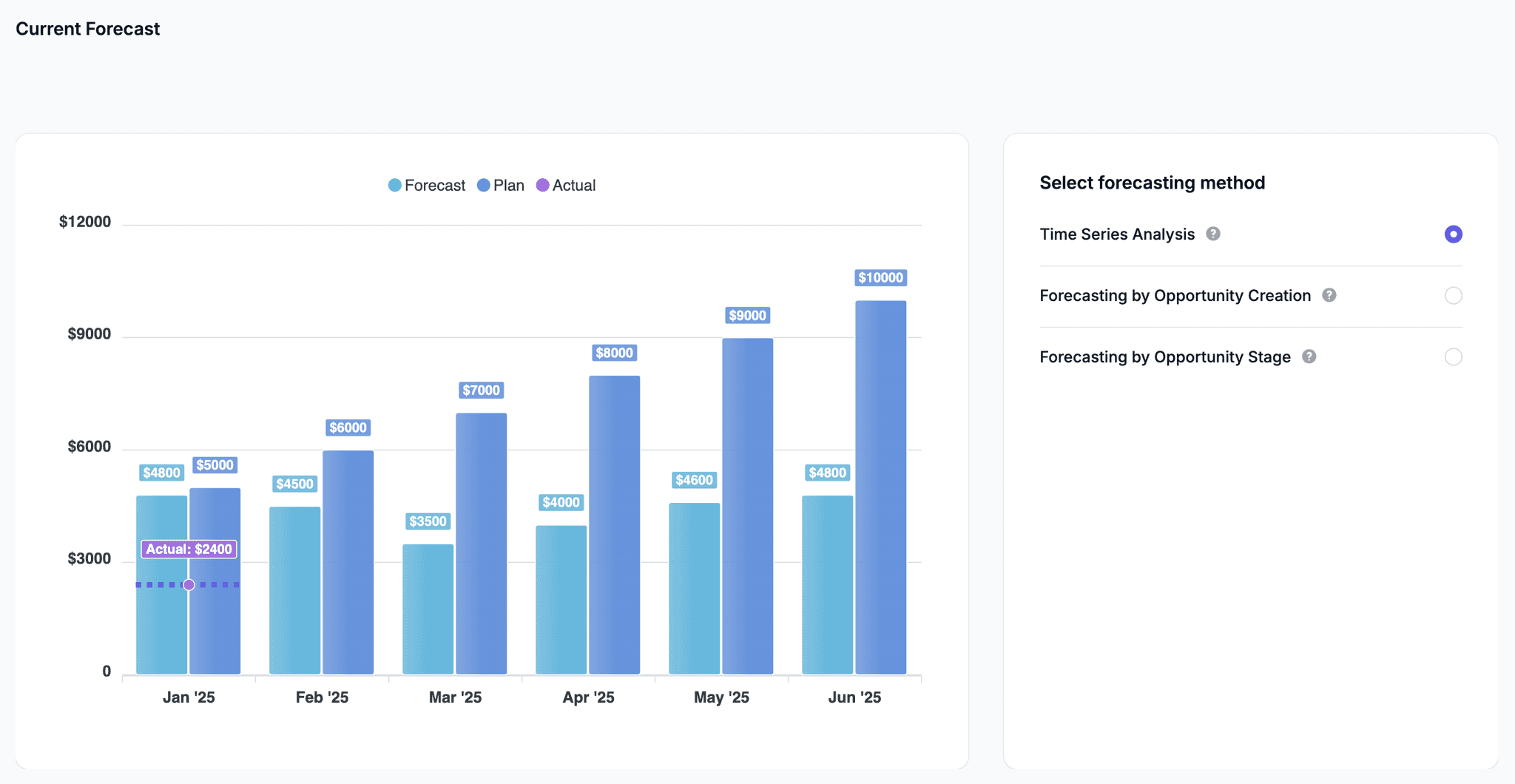The height and width of the screenshot is (784, 1515).
Task: Open help tooltip for Forecasting by Opportunity Creation
Action: coord(1329,295)
